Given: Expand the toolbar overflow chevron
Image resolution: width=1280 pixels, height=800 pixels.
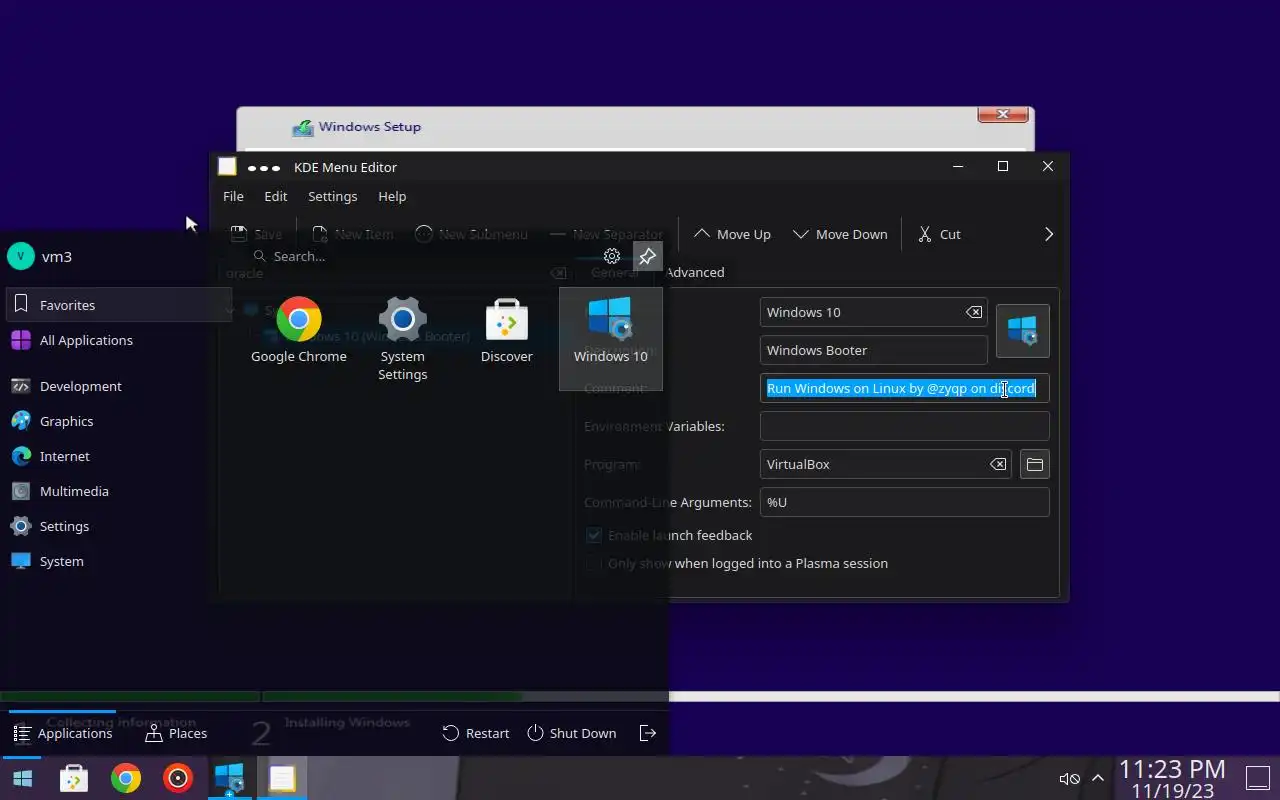Looking at the screenshot, I should point(1048,234).
